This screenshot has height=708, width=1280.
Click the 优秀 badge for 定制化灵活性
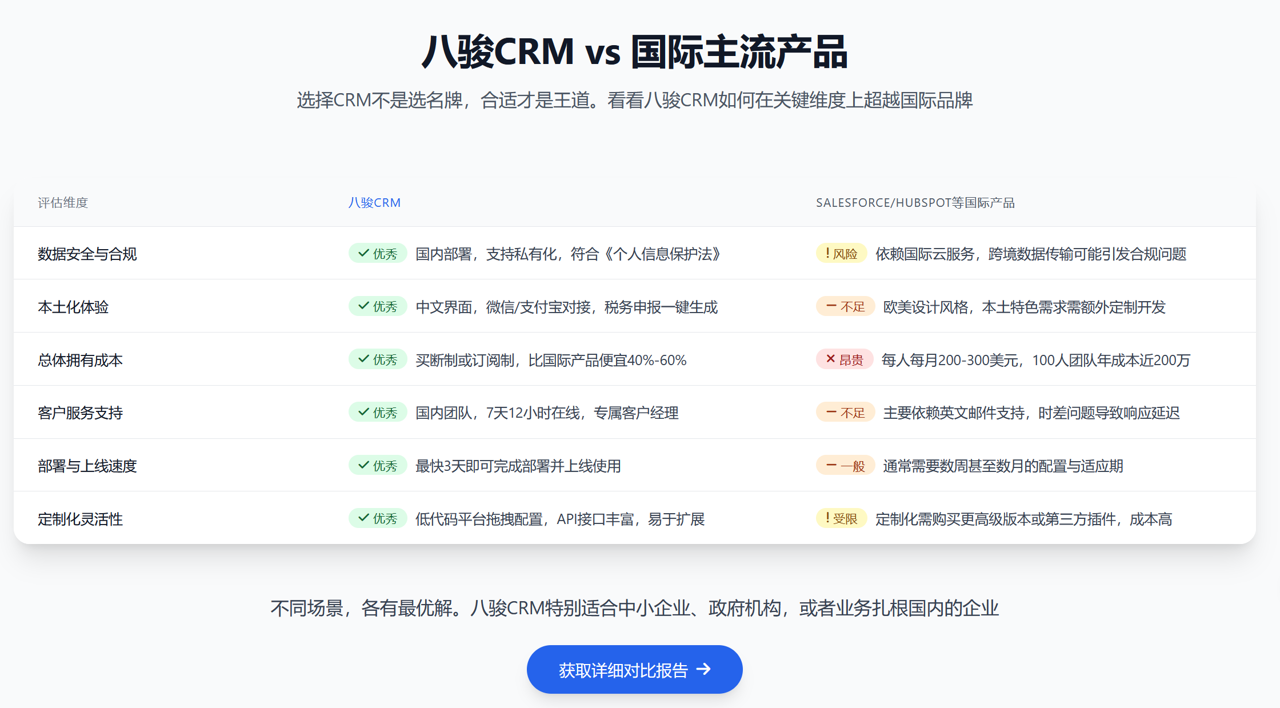[377, 518]
